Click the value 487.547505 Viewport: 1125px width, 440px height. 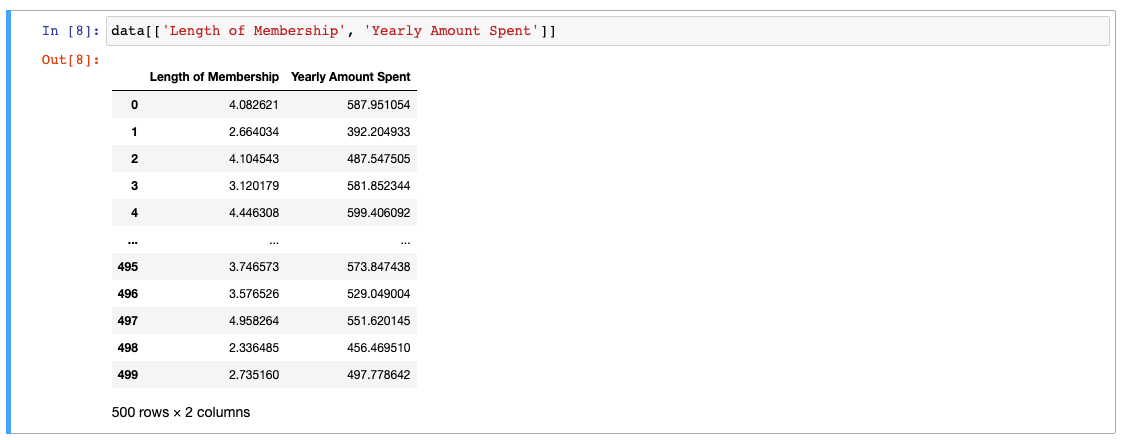coord(378,159)
